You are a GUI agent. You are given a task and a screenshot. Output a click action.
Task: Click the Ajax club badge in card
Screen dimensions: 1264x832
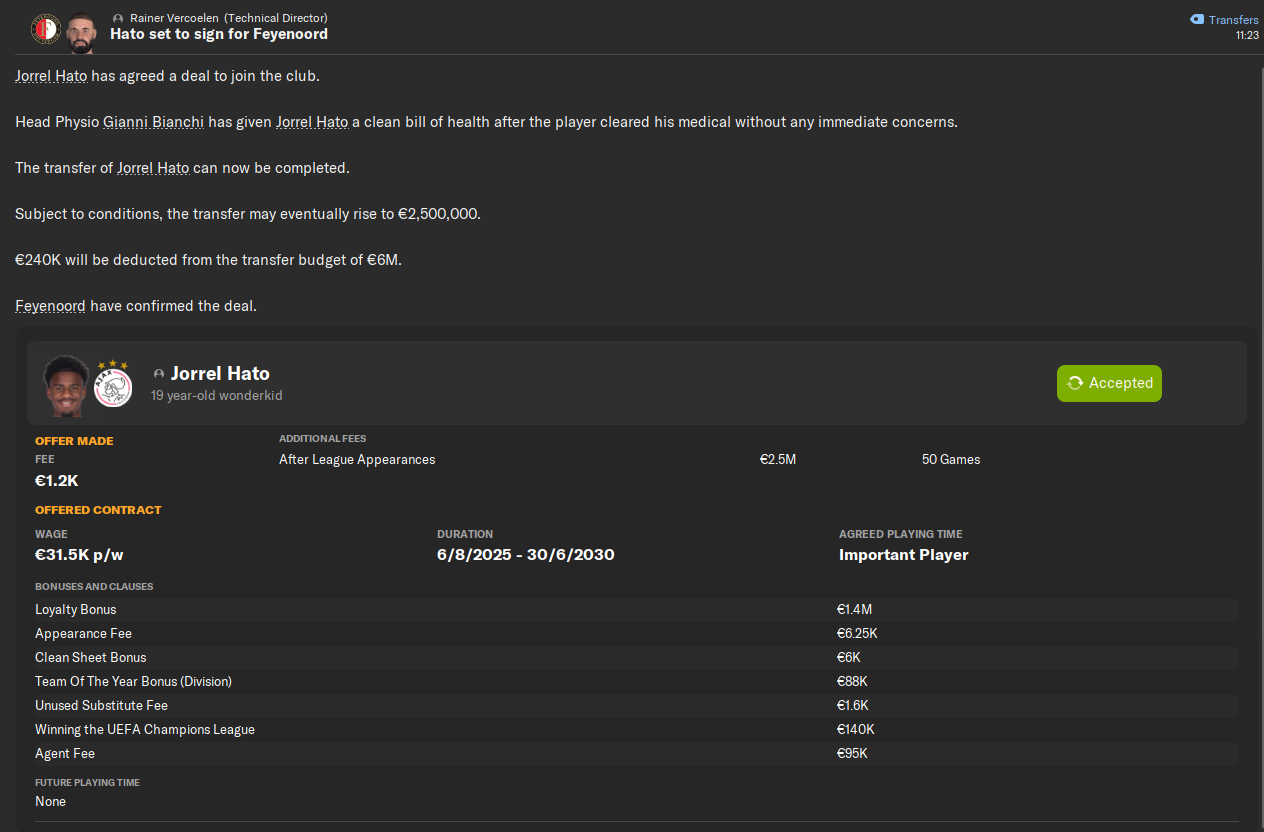(x=113, y=384)
